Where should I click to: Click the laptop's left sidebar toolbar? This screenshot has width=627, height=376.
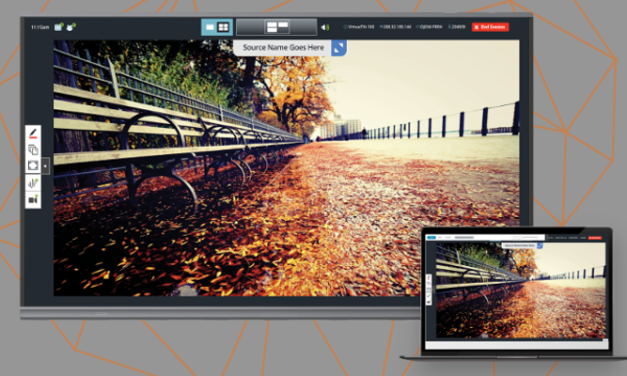429,290
